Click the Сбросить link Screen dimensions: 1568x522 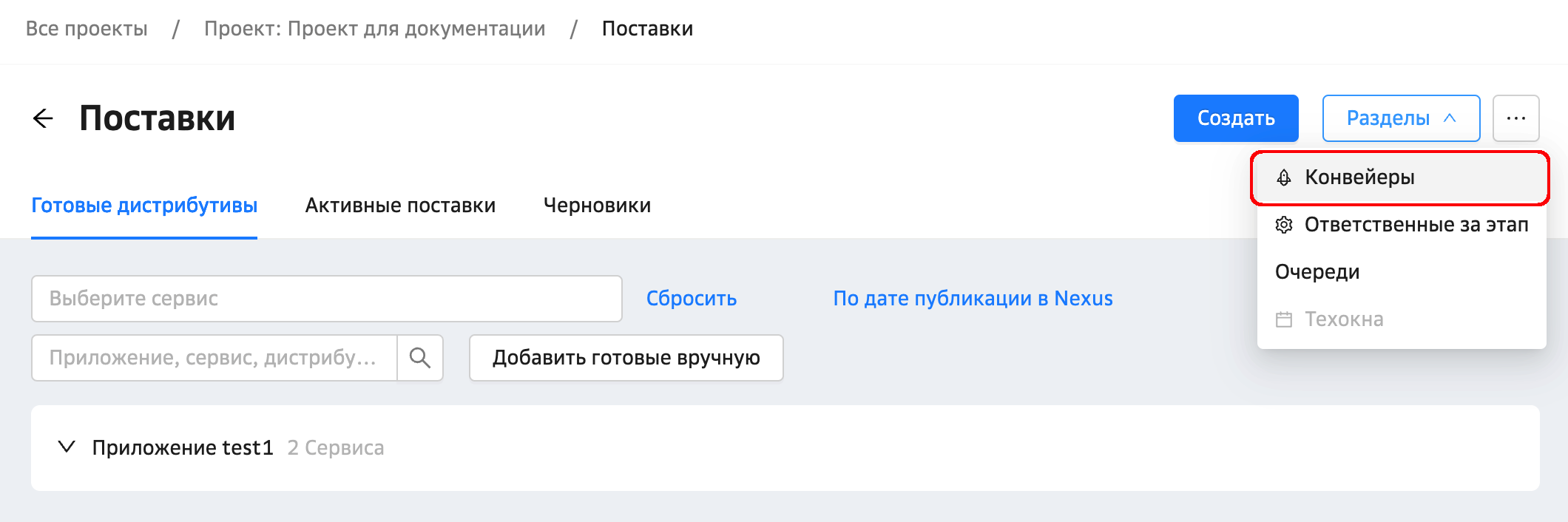691,299
